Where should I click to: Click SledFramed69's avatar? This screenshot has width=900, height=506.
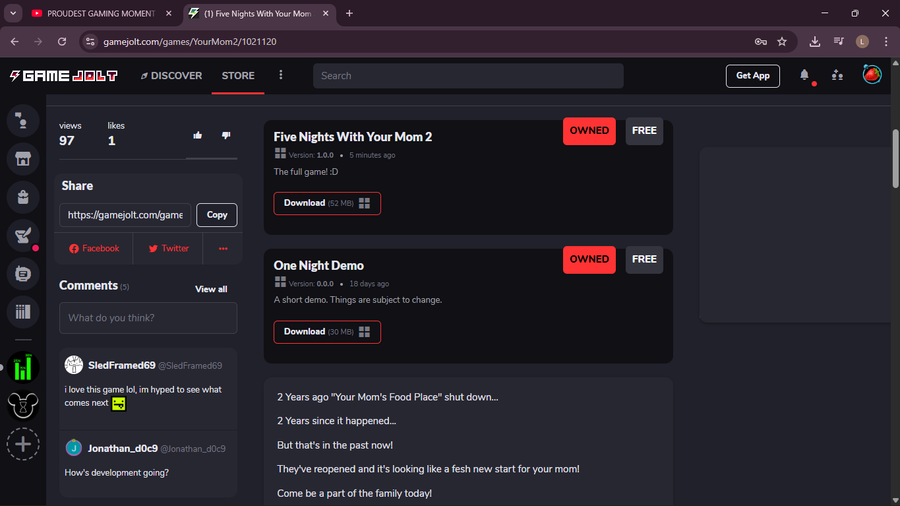pos(73,365)
